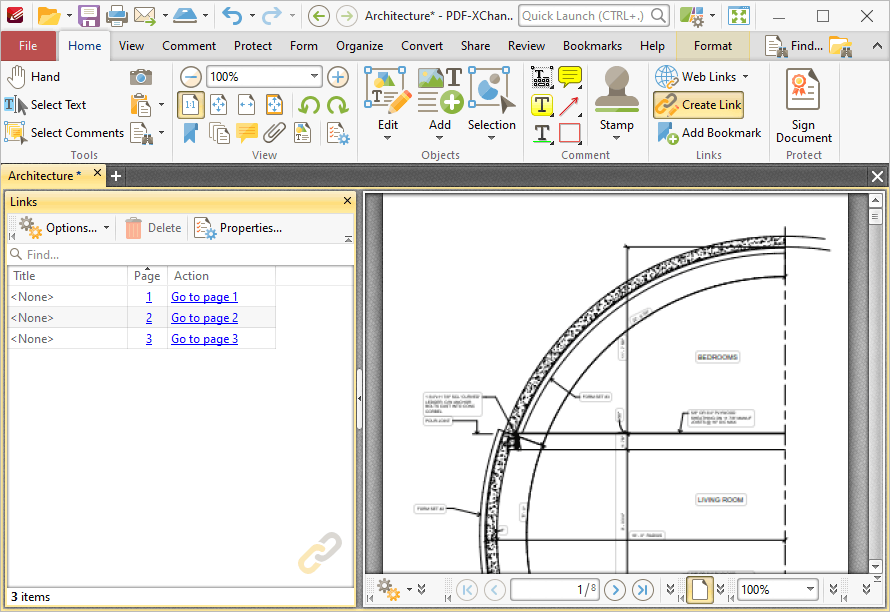
Task: Toggle the Actual Size view button
Action: pyautogui.click(x=191, y=105)
